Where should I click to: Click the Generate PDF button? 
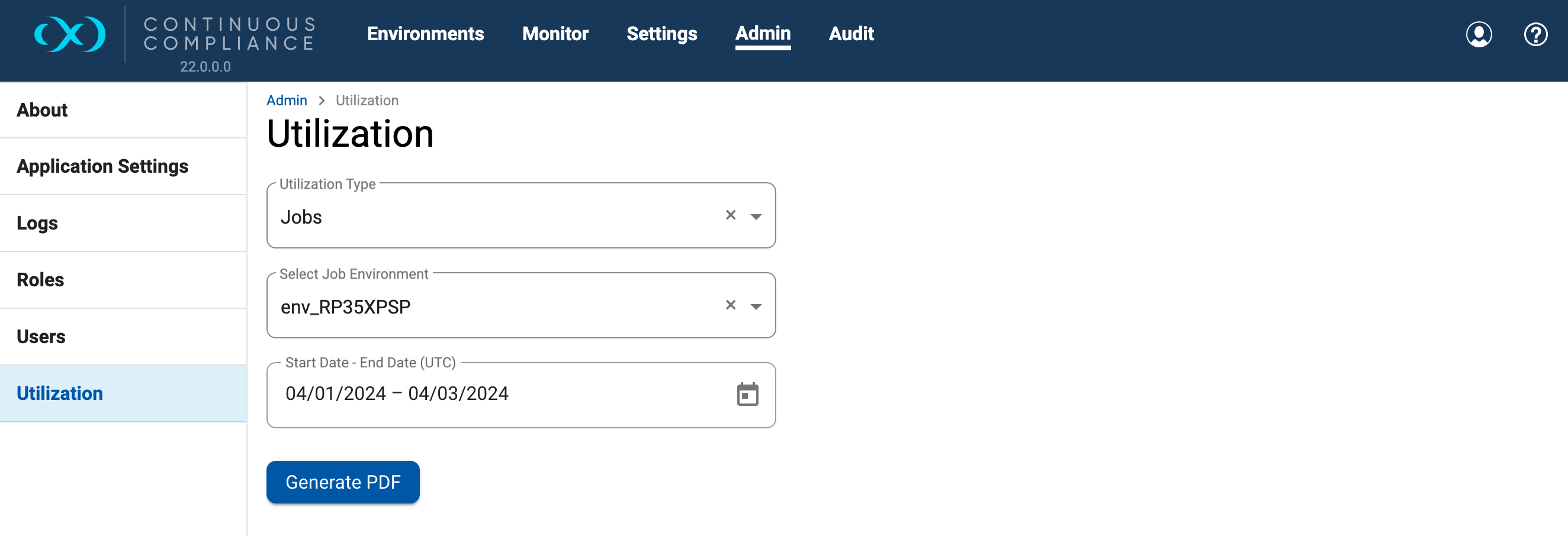343,482
